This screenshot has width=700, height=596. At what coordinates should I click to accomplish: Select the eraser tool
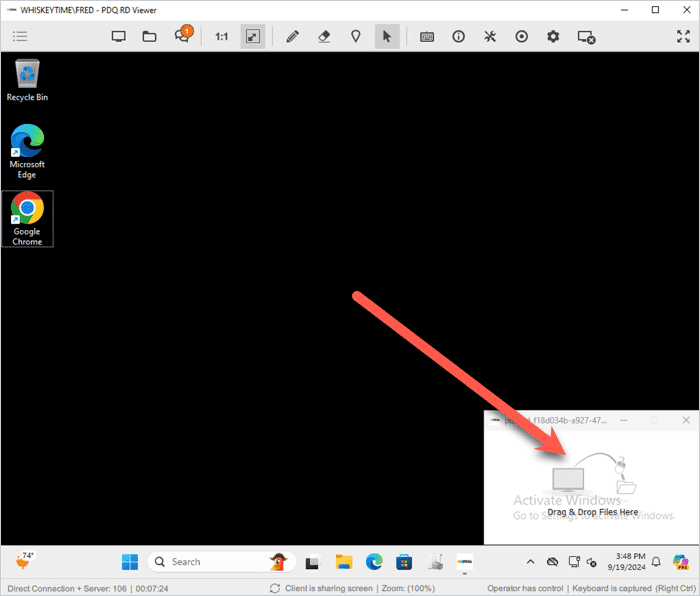(x=324, y=36)
